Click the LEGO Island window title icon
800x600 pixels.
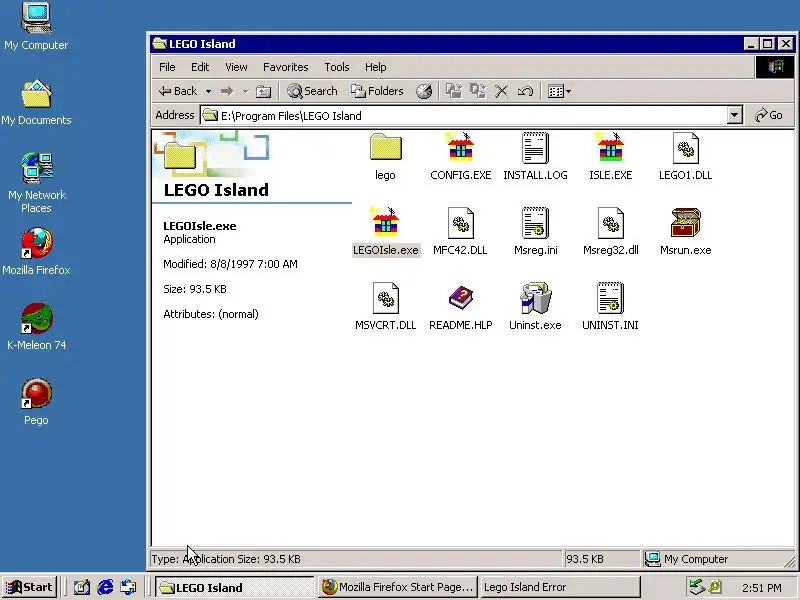[160, 43]
